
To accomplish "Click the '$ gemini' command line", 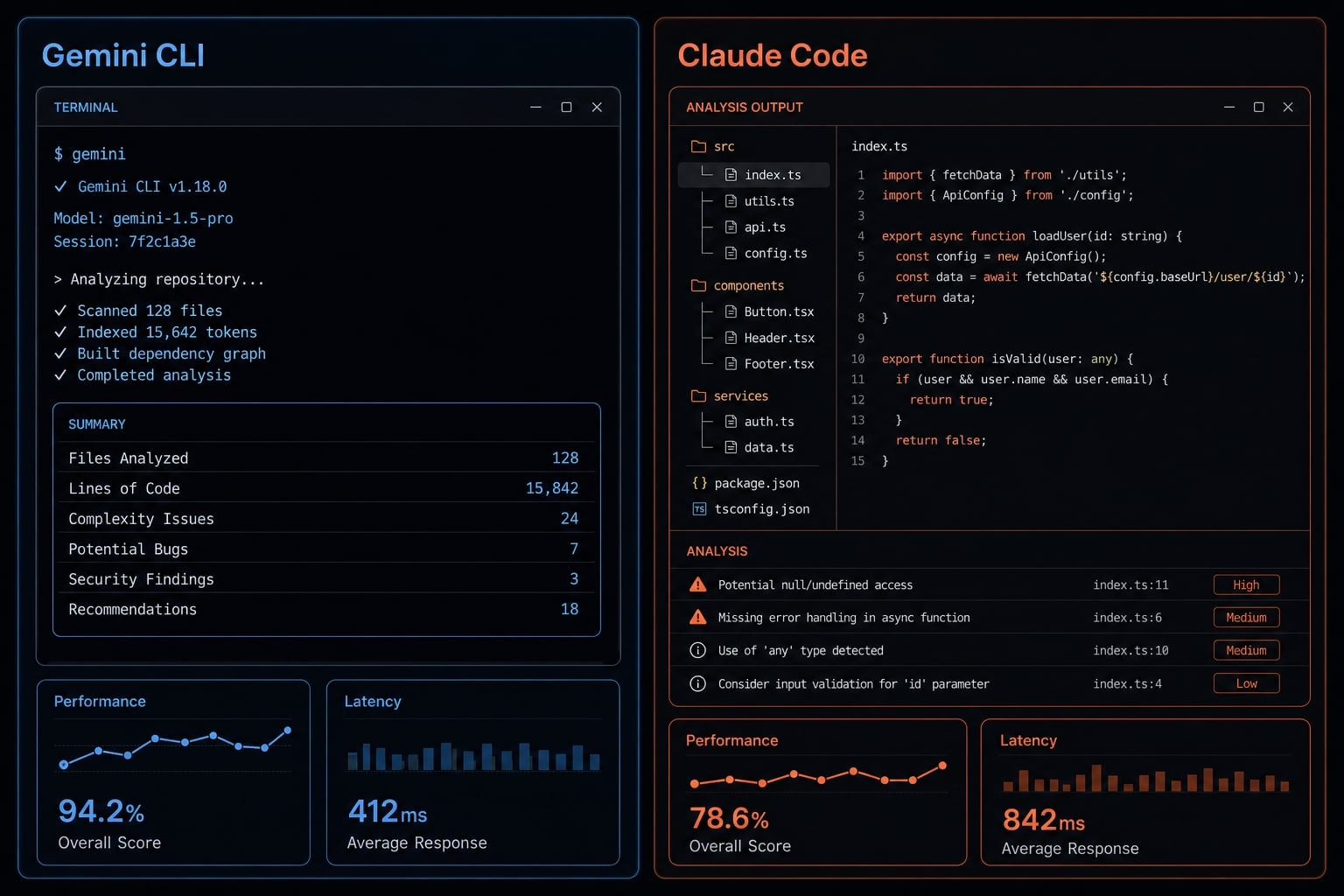I will [x=89, y=154].
